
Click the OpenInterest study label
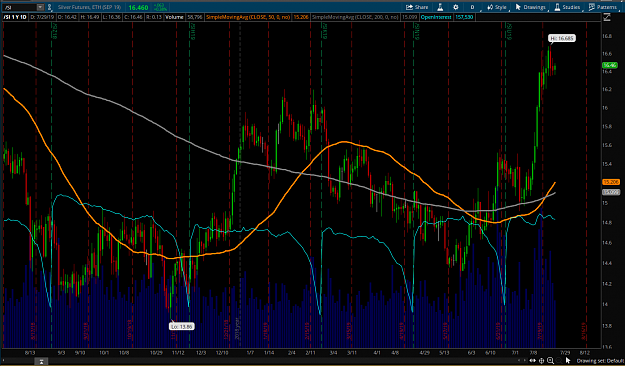pos(436,17)
